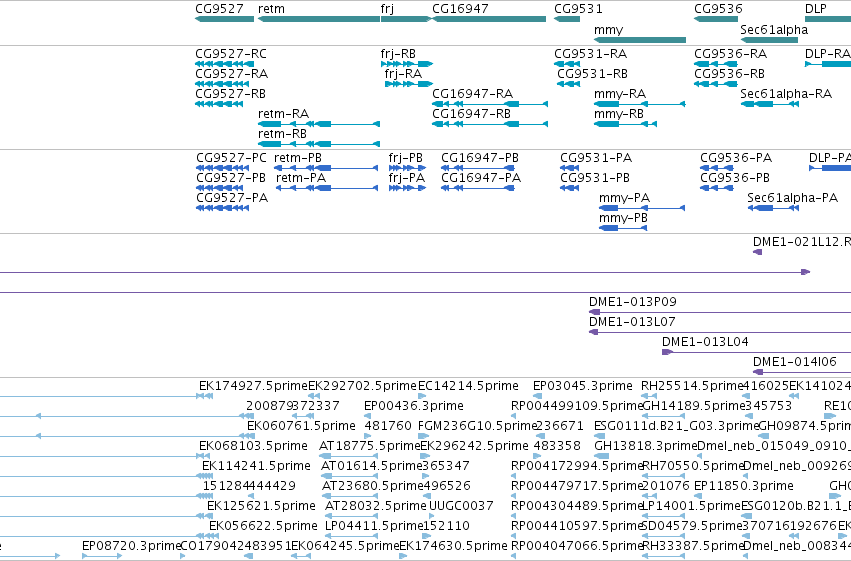Click the frj-RB transcript

point(407,64)
